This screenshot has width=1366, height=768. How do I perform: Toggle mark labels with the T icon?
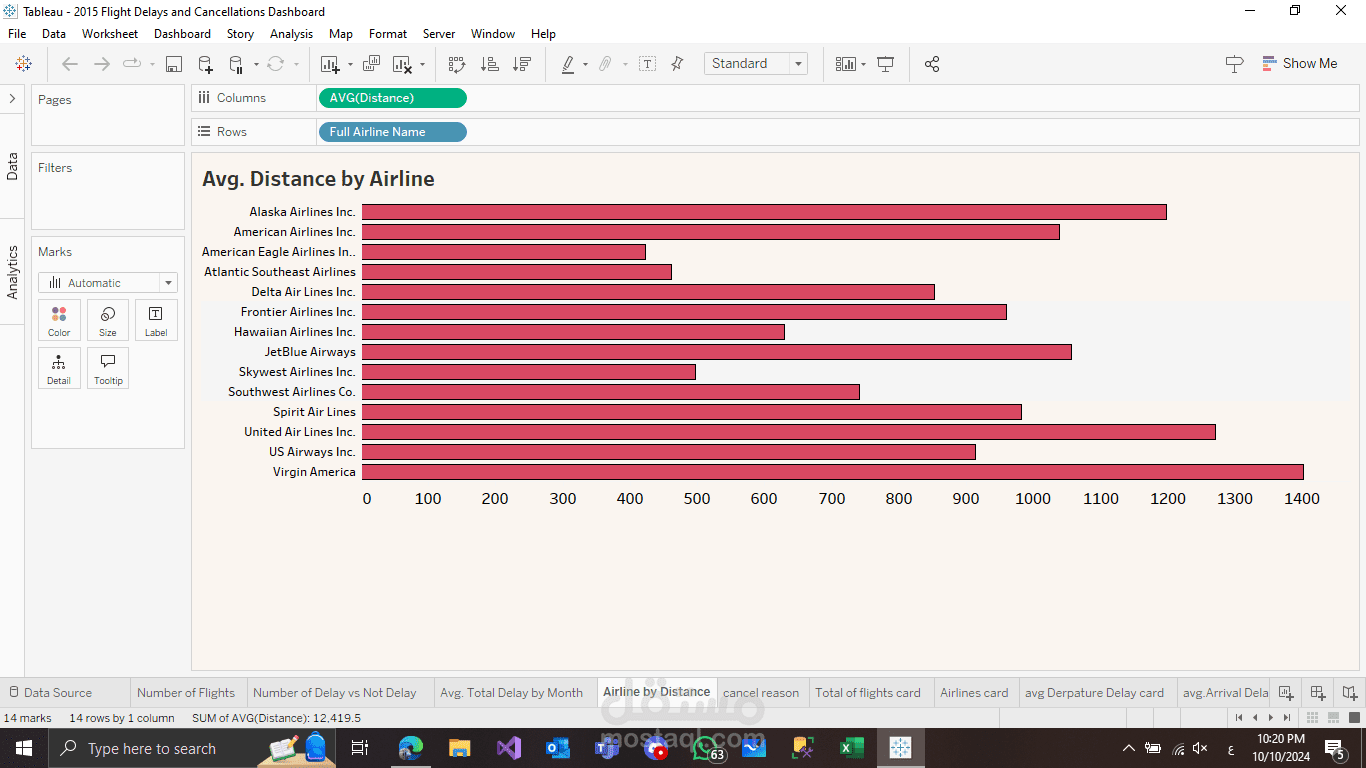click(x=648, y=64)
